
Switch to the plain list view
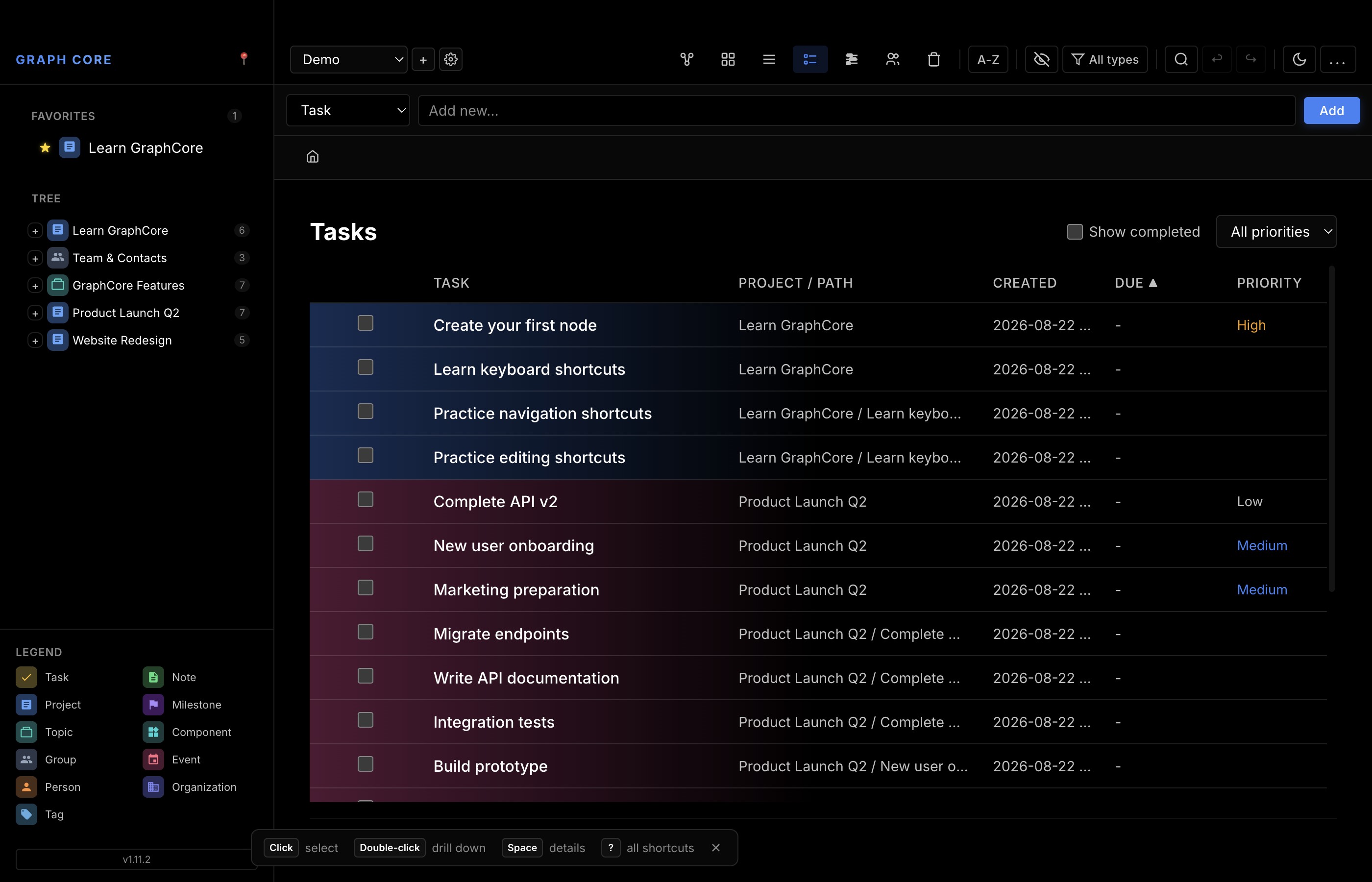pyautogui.click(x=769, y=60)
